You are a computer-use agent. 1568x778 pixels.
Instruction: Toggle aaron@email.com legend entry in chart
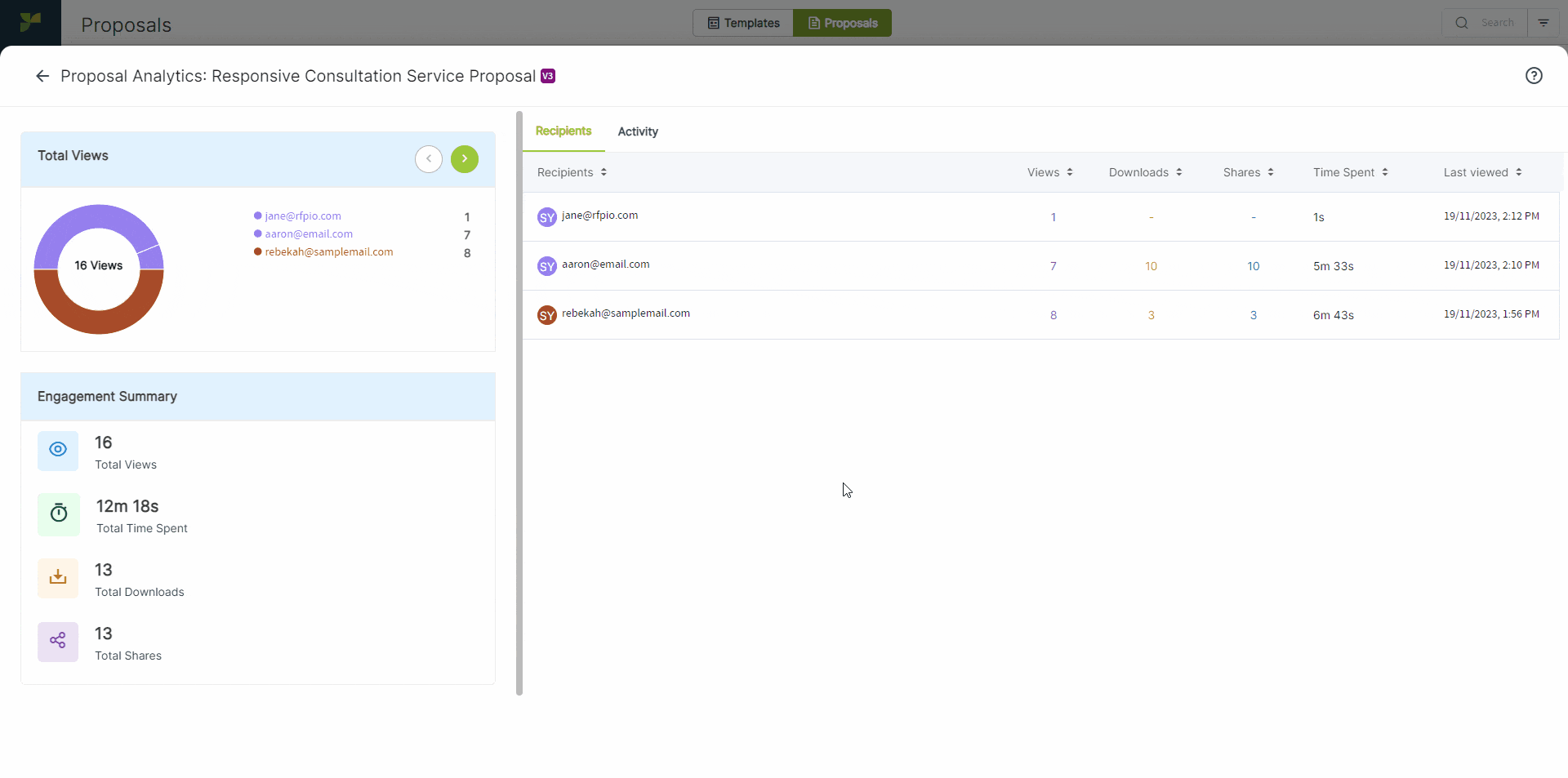303,234
